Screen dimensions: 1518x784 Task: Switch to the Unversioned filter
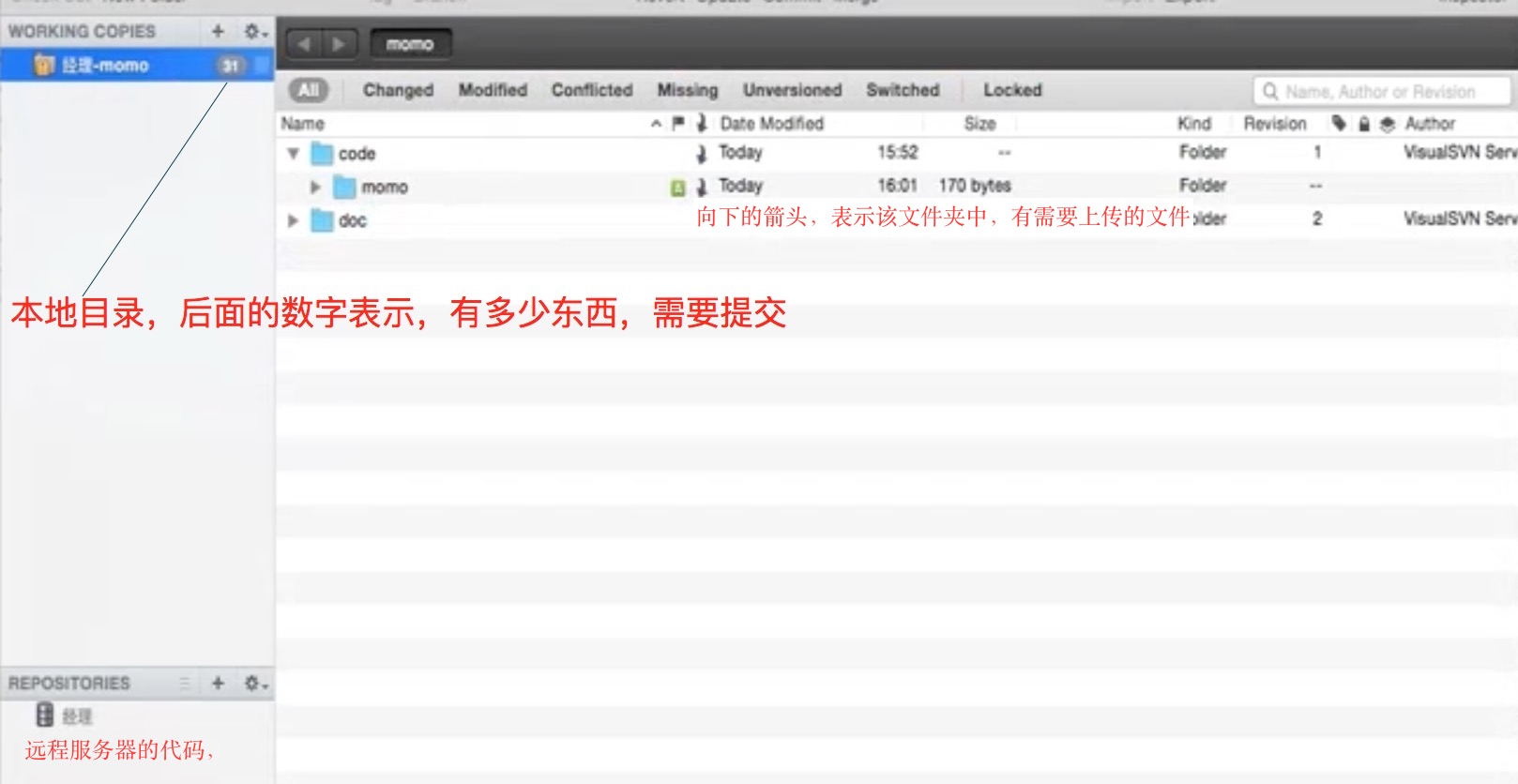[x=793, y=90]
